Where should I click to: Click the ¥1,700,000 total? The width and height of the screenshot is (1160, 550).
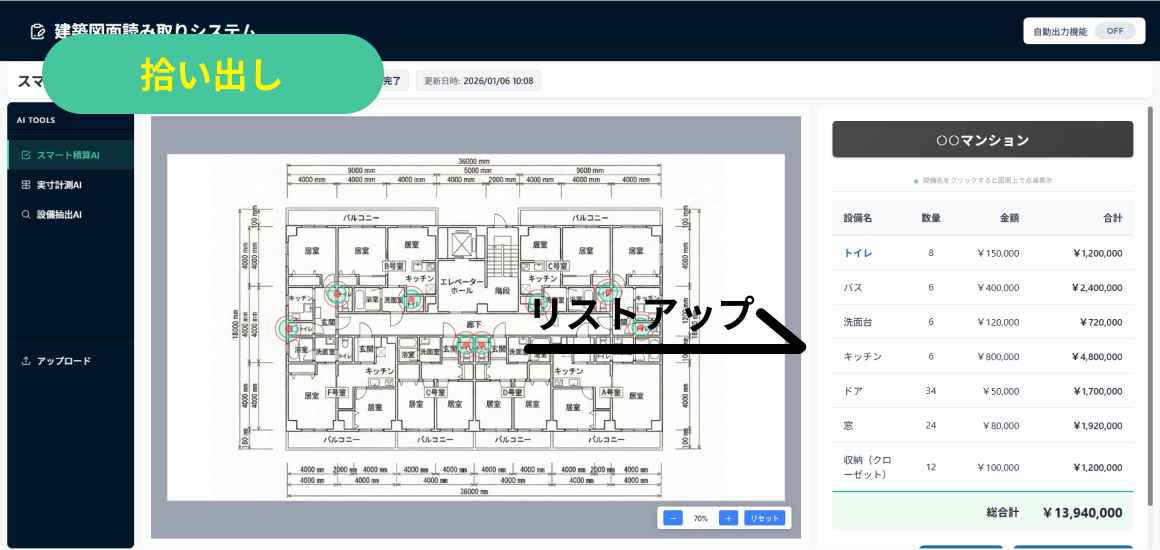1098,391
